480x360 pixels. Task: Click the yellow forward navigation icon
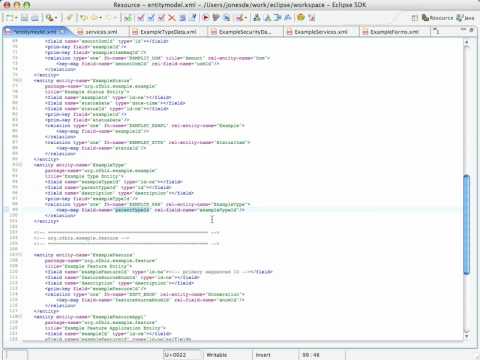(x=94, y=18)
